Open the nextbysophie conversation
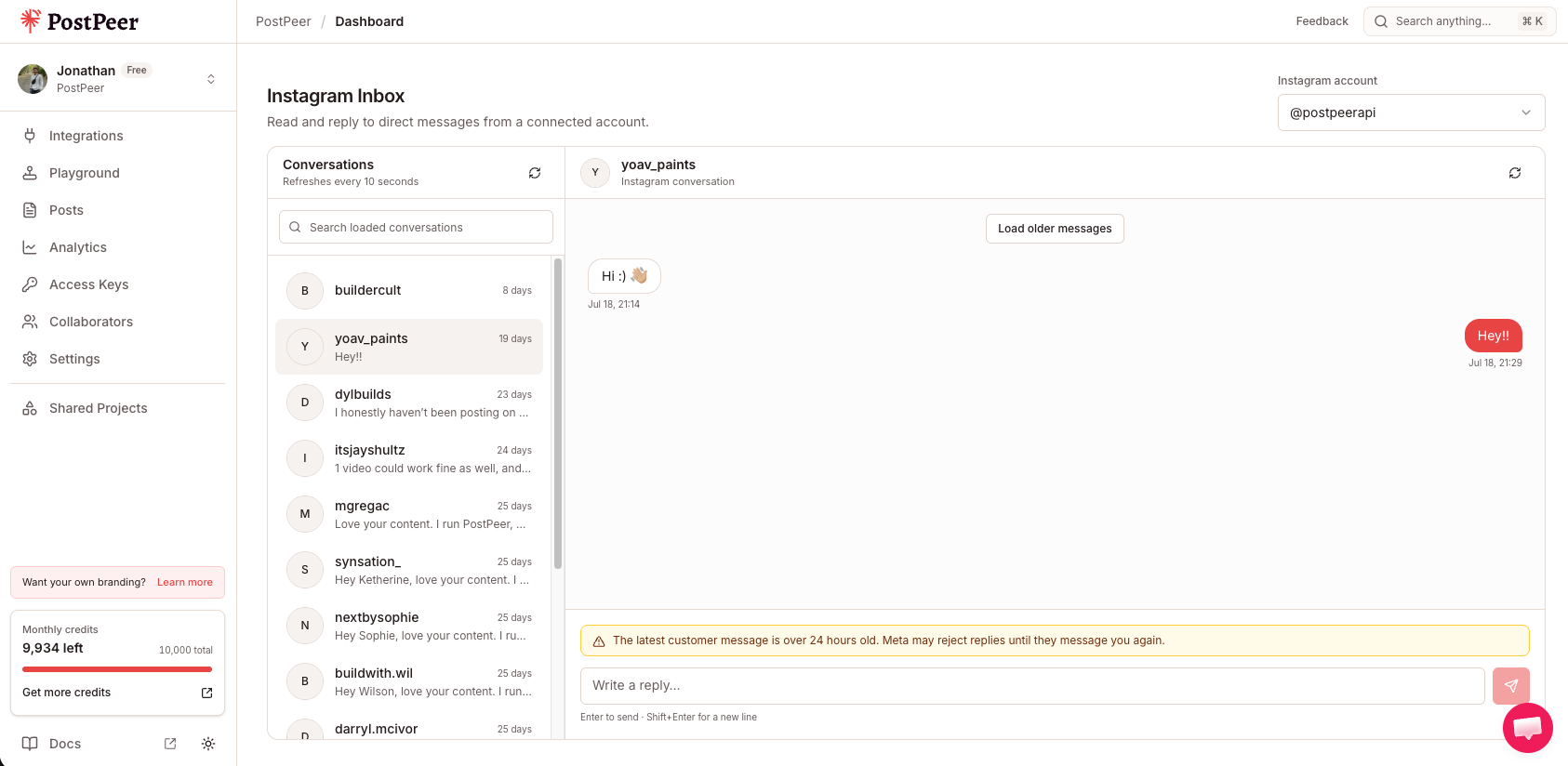Viewport: 1568px width, 766px height. click(x=409, y=626)
